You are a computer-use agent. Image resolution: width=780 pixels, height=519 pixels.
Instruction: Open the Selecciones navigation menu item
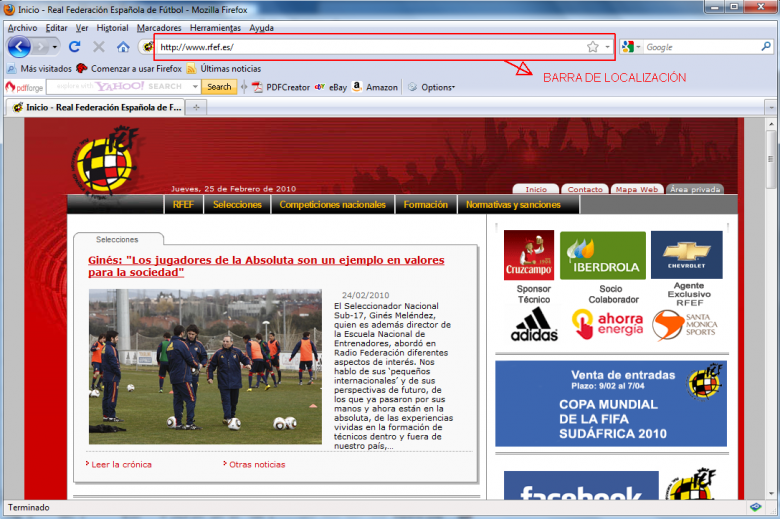pos(237,205)
